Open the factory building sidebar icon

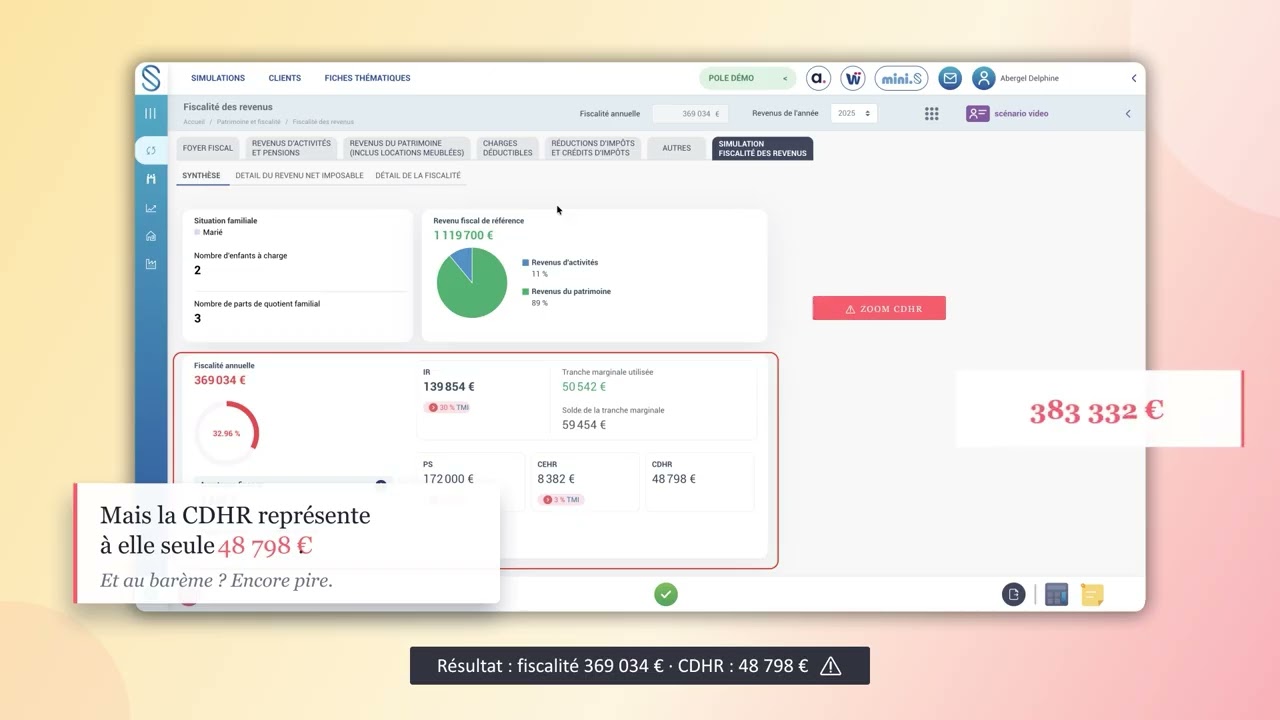click(151, 264)
